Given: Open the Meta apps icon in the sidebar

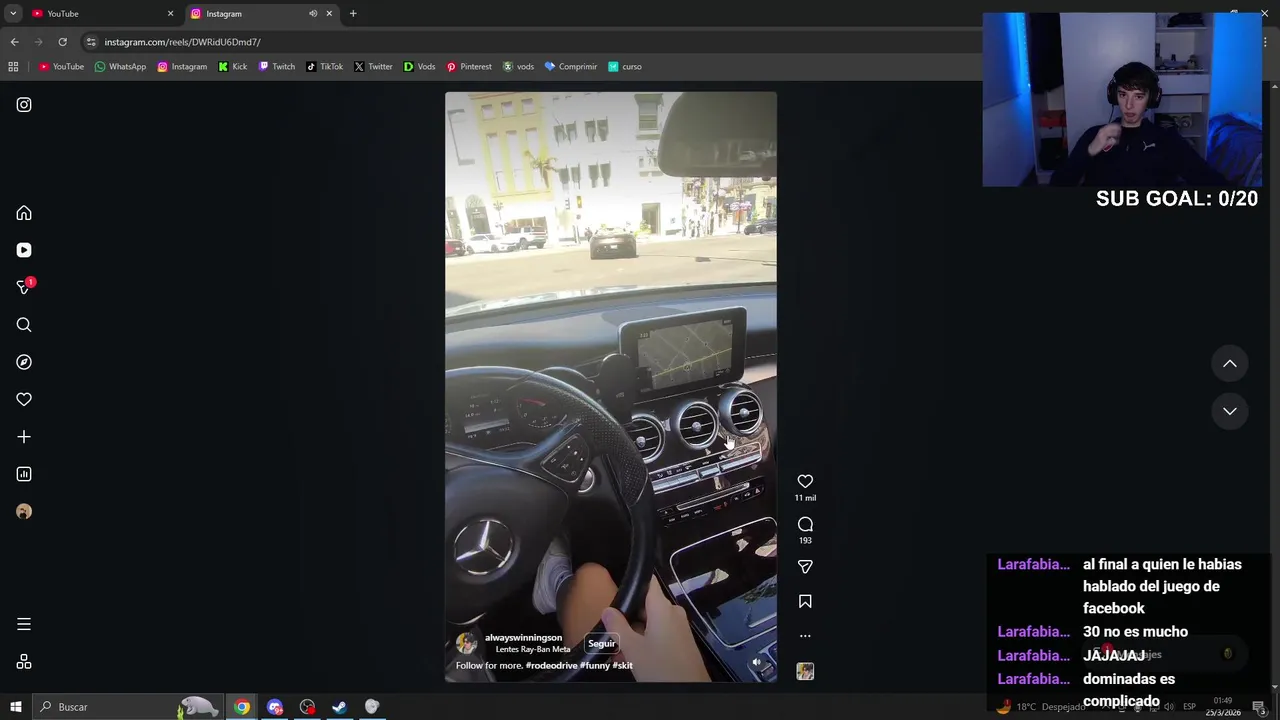Looking at the screenshot, I should click(x=24, y=662).
